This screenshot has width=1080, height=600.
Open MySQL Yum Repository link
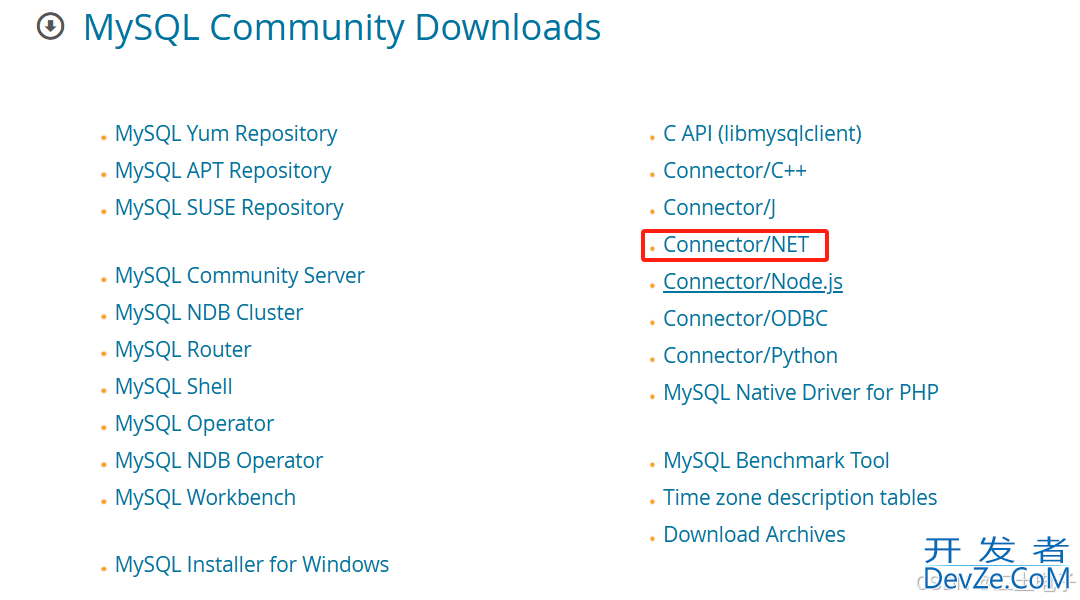click(x=226, y=134)
